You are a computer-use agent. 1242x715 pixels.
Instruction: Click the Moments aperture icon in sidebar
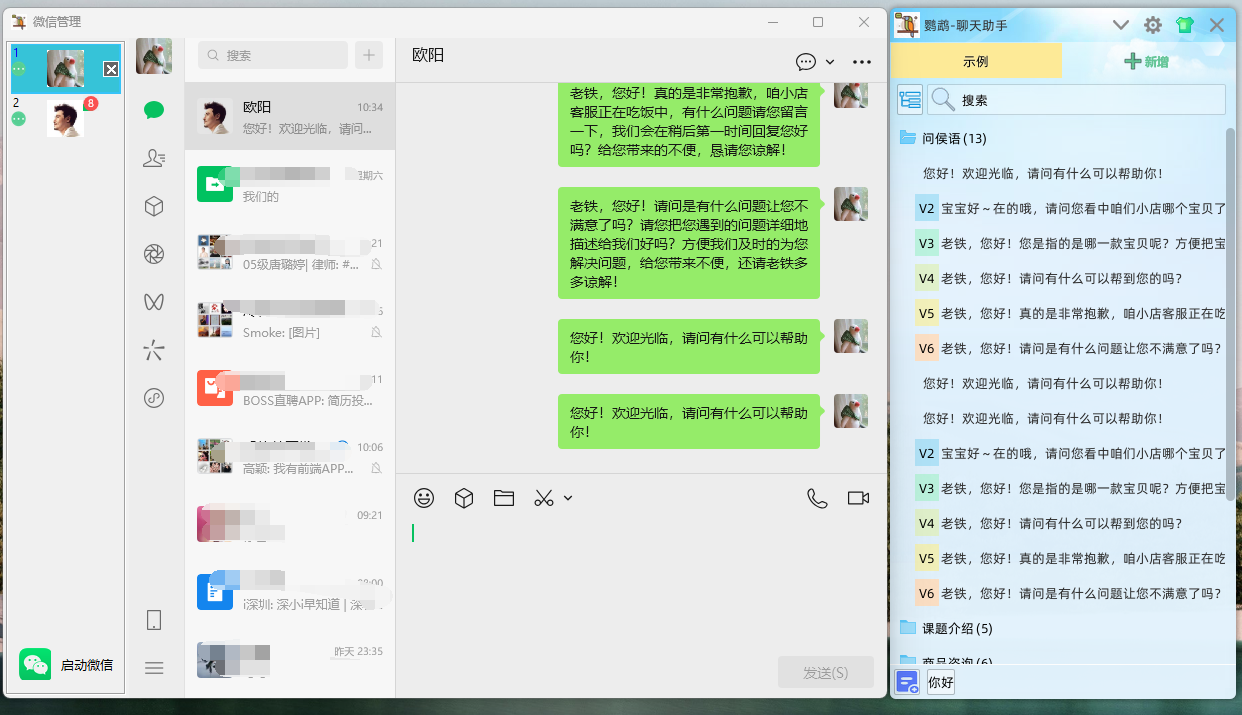click(x=153, y=253)
